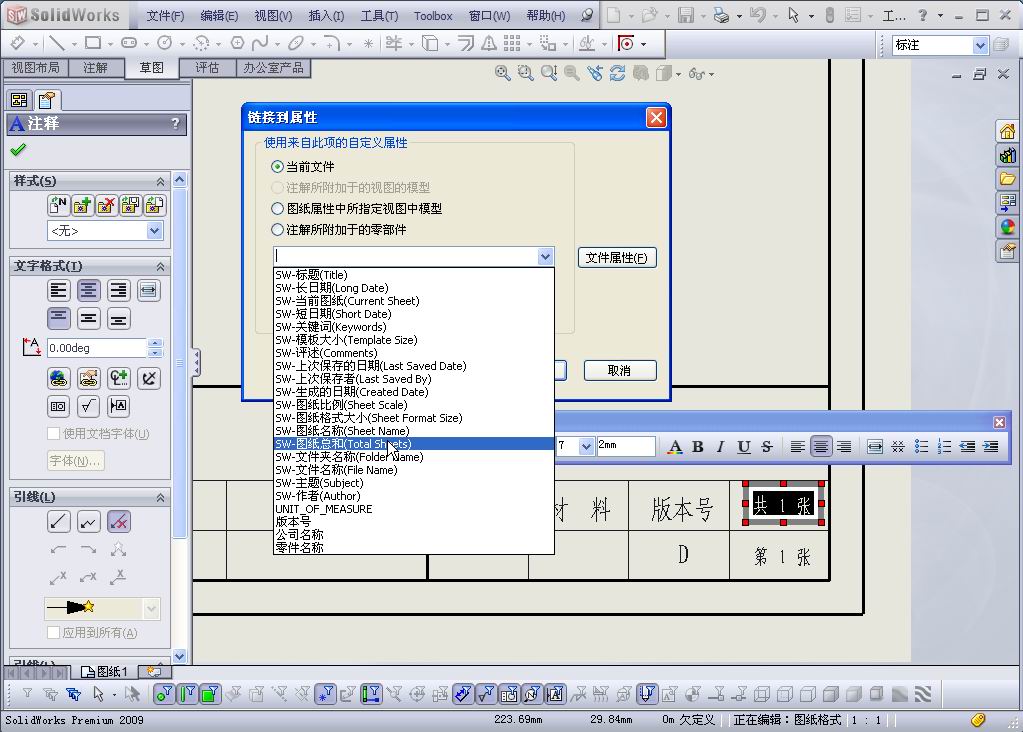Click the datum feature symbol icon
The image size is (1023, 732).
pos(119,406)
